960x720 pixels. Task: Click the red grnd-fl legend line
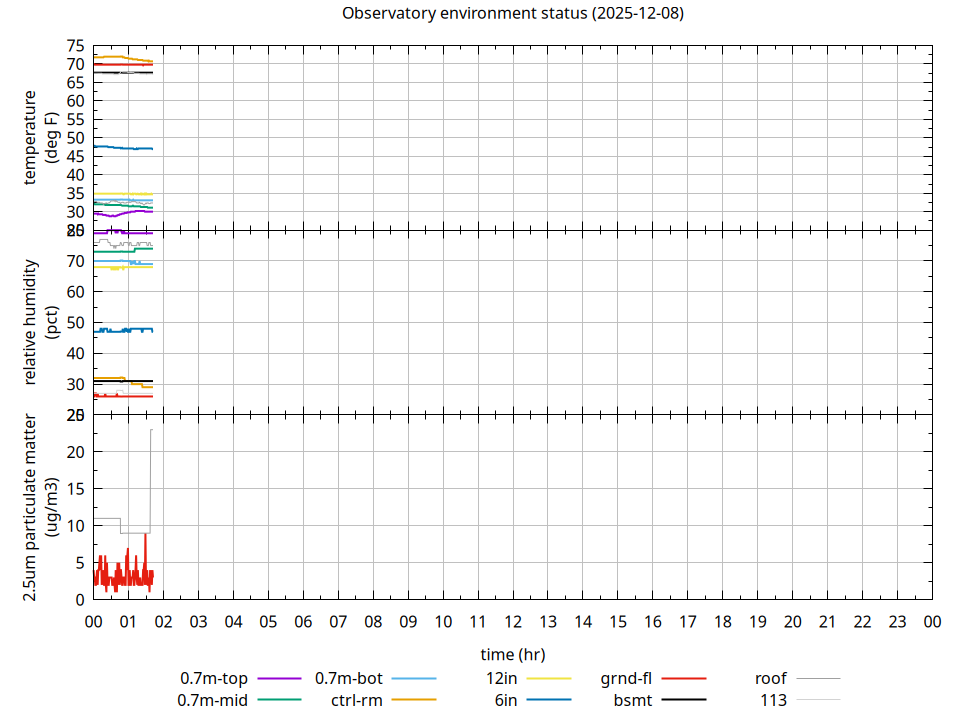pyautogui.click(x=684, y=678)
